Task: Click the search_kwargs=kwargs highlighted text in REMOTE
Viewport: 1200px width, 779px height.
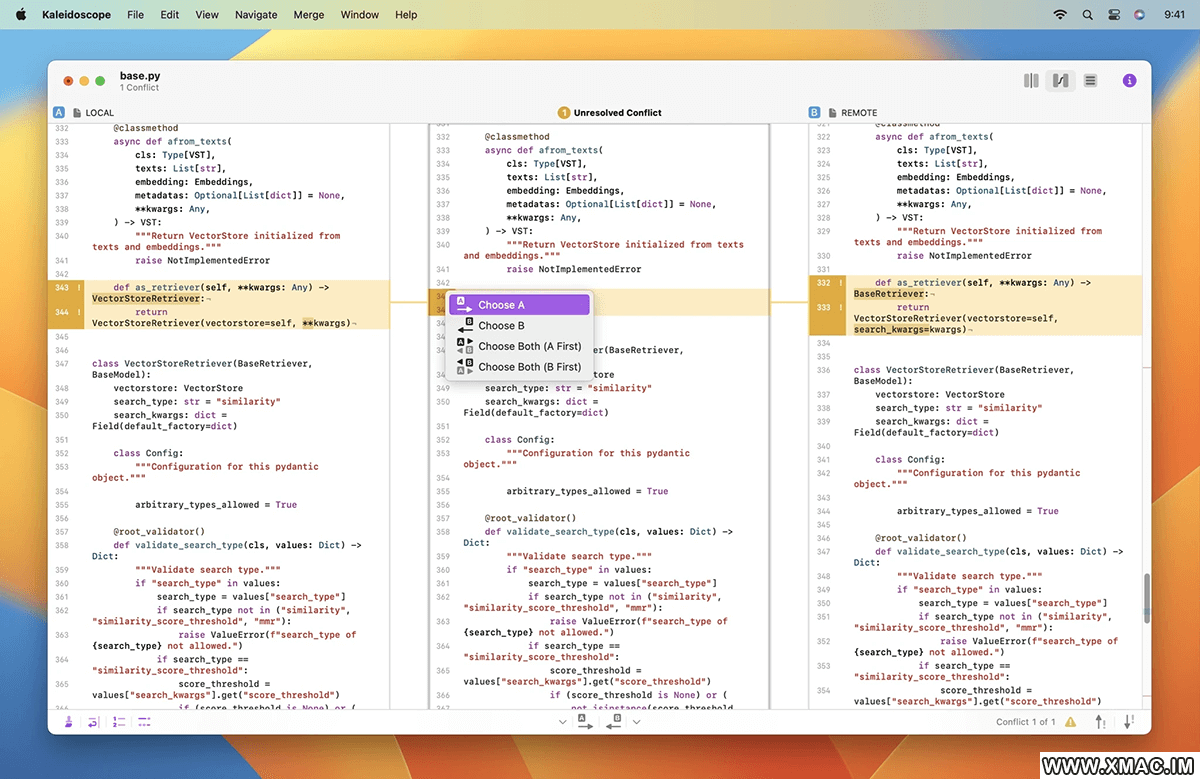Action: [x=910, y=330]
